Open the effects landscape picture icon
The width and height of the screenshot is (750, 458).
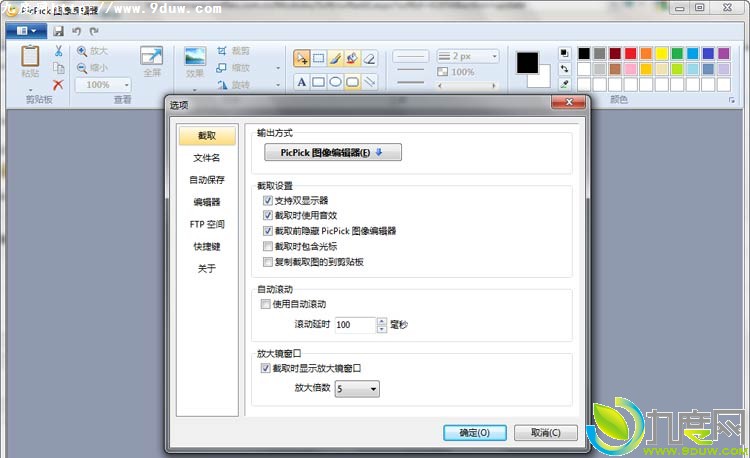point(195,56)
